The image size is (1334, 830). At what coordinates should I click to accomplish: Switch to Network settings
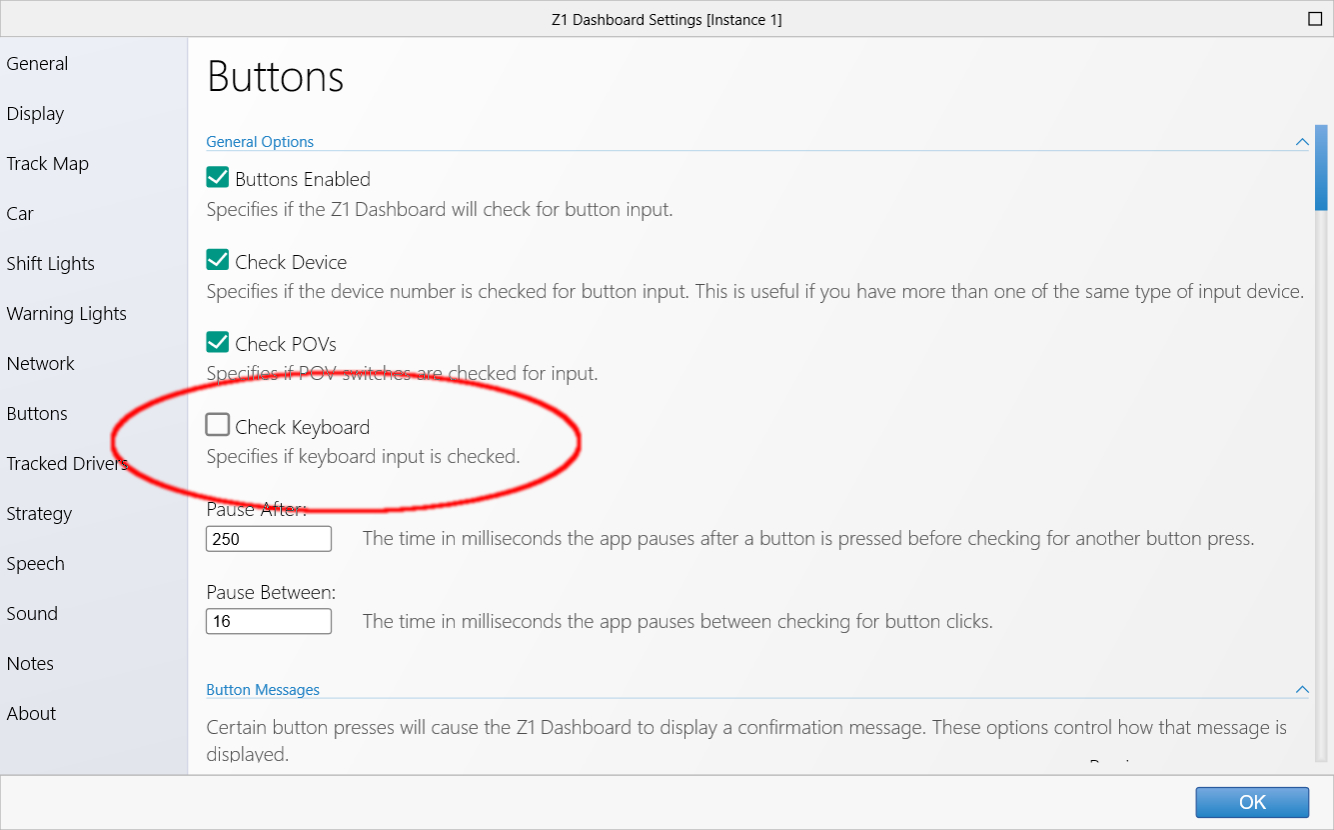[x=40, y=364]
